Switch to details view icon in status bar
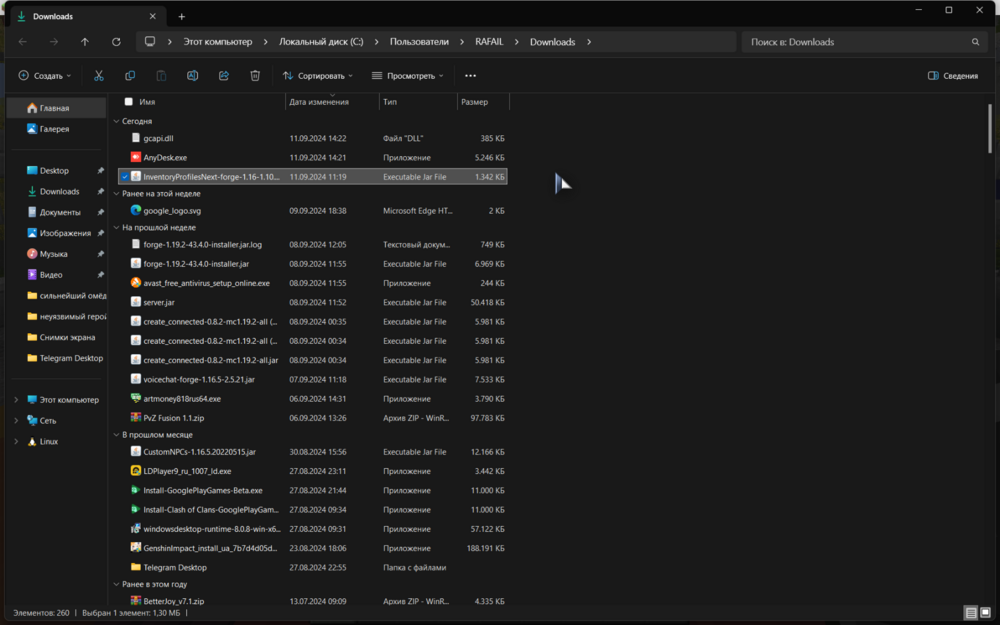This screenshot has height=625, width=1000. click(971, 612)
